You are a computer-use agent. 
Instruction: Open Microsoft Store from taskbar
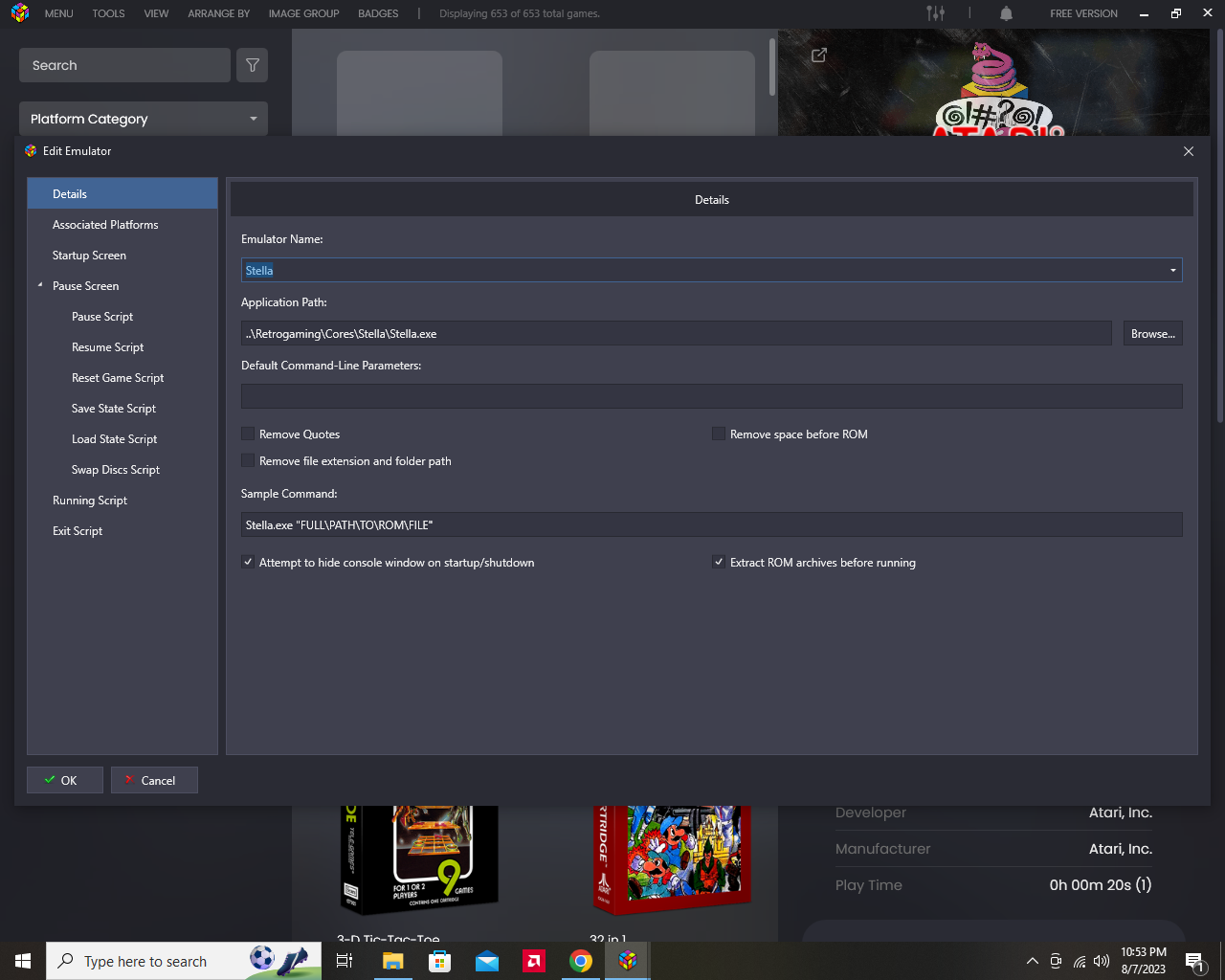439,961
